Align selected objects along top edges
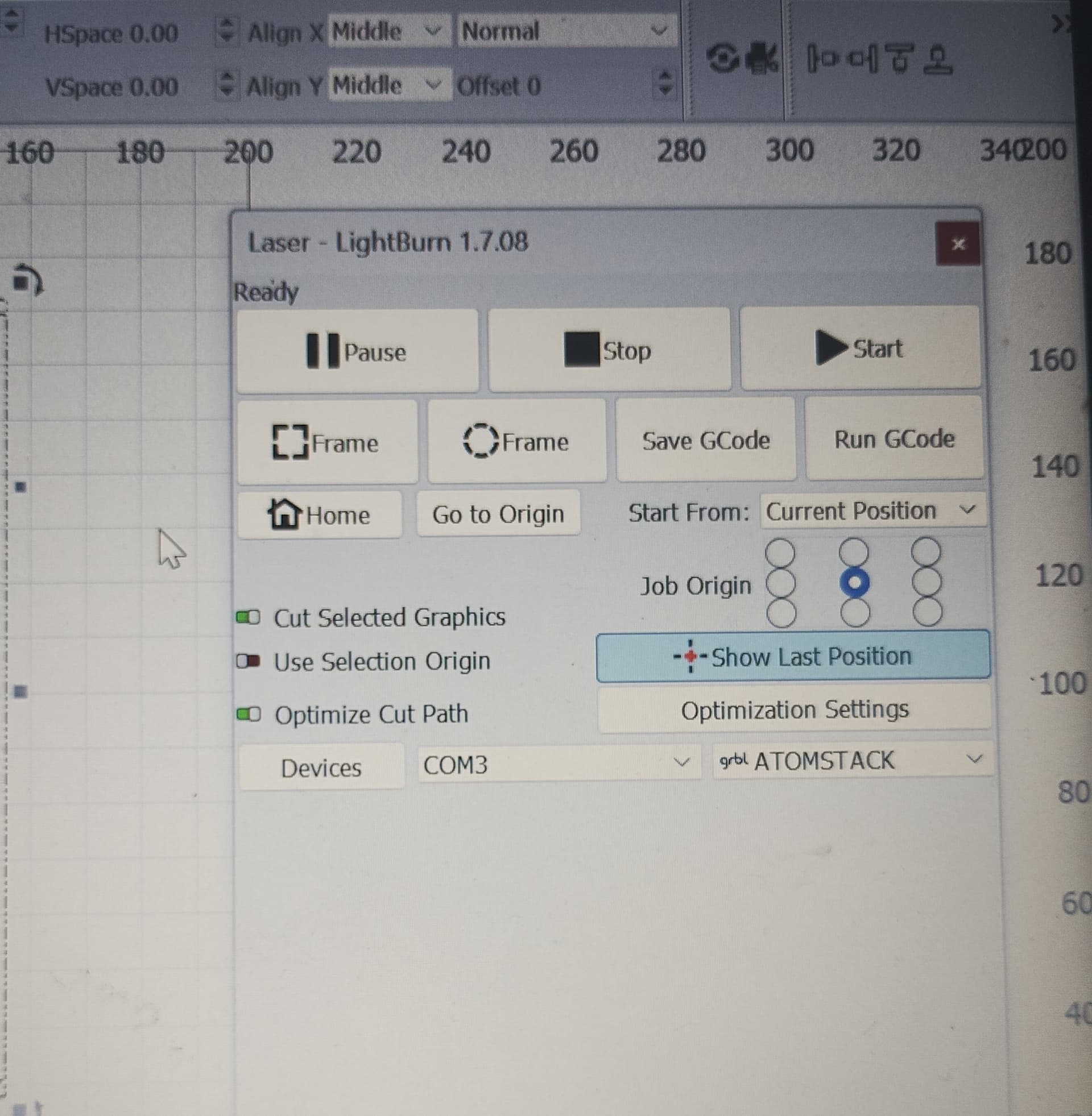1092x1116 pixels. [900, 59]
